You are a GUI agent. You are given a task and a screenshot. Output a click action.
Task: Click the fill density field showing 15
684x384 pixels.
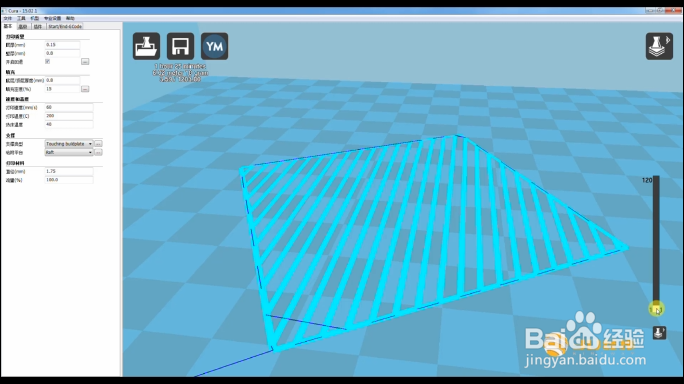pyautogui.click(x=62, y=89)
